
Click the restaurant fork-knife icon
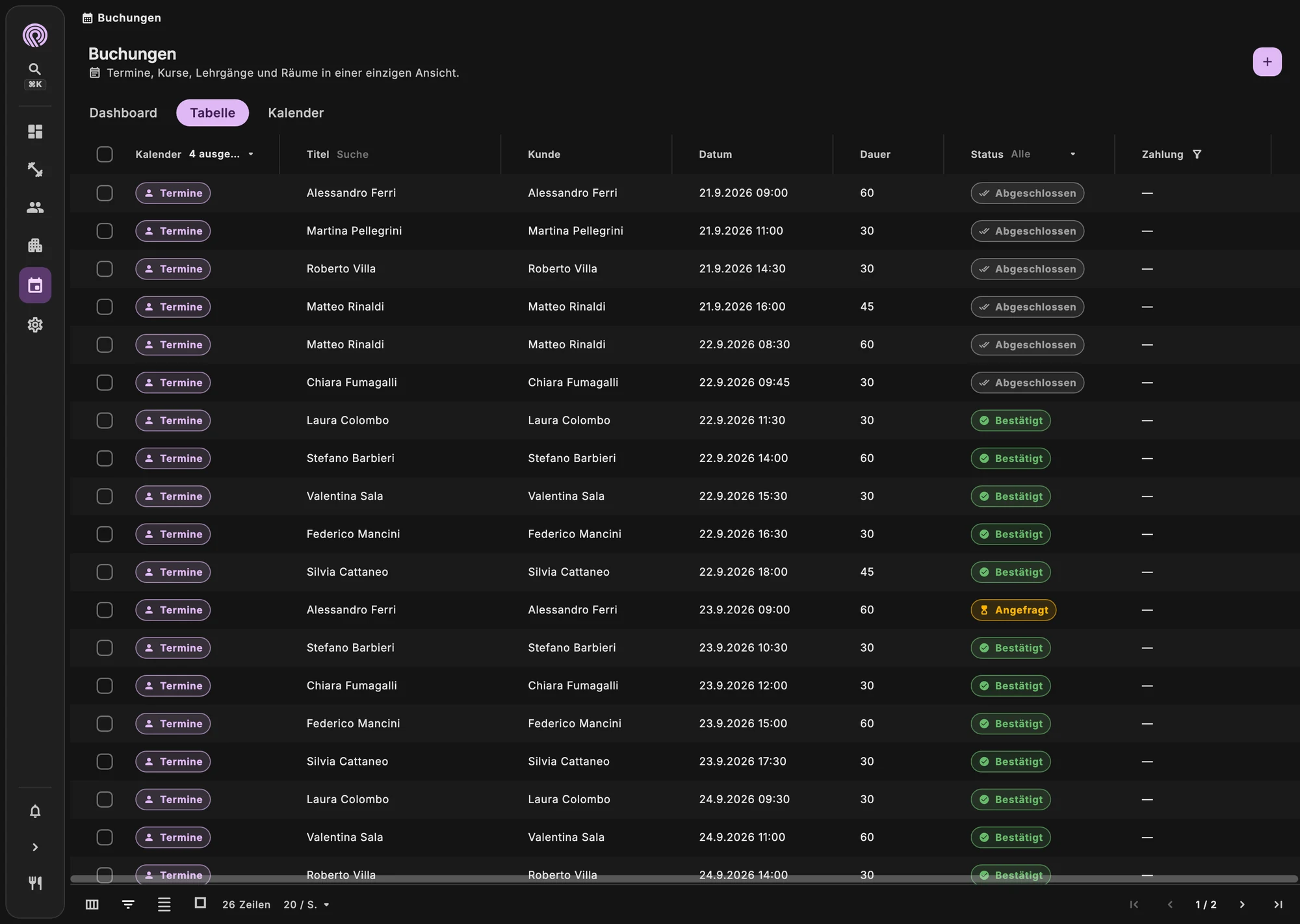tap(35, 883)
